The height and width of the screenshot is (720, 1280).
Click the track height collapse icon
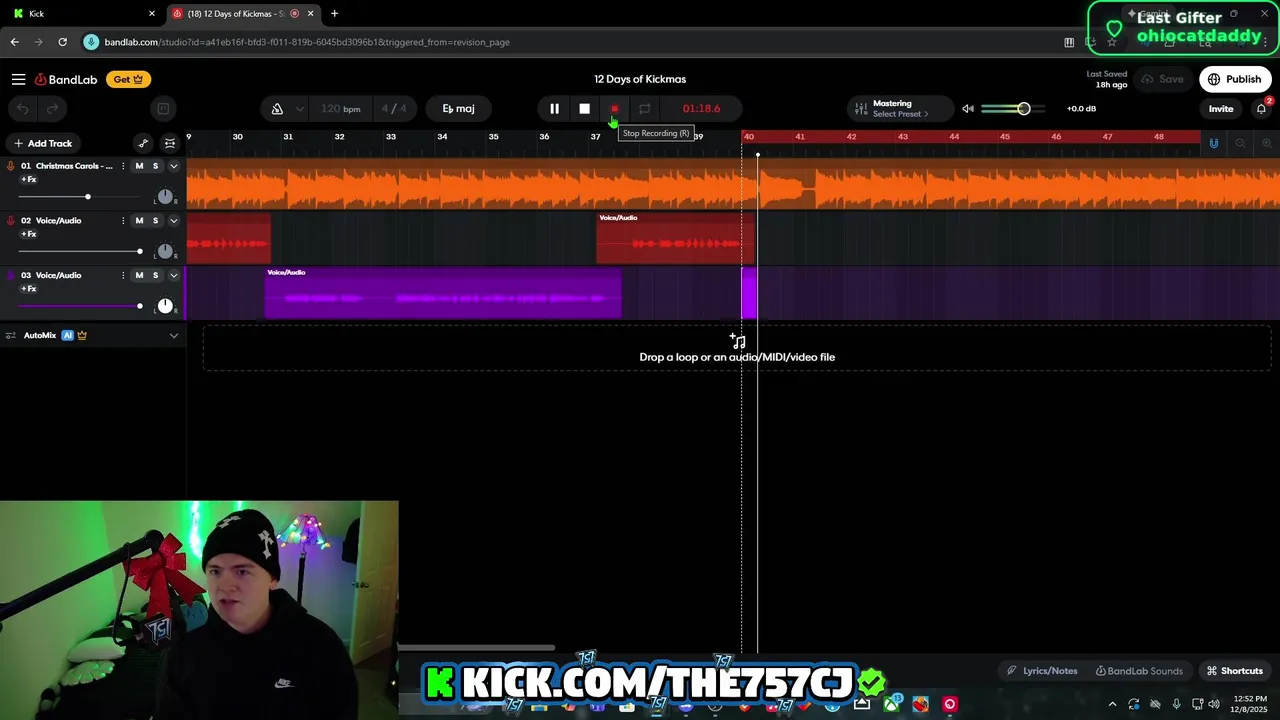coord(170,143)
